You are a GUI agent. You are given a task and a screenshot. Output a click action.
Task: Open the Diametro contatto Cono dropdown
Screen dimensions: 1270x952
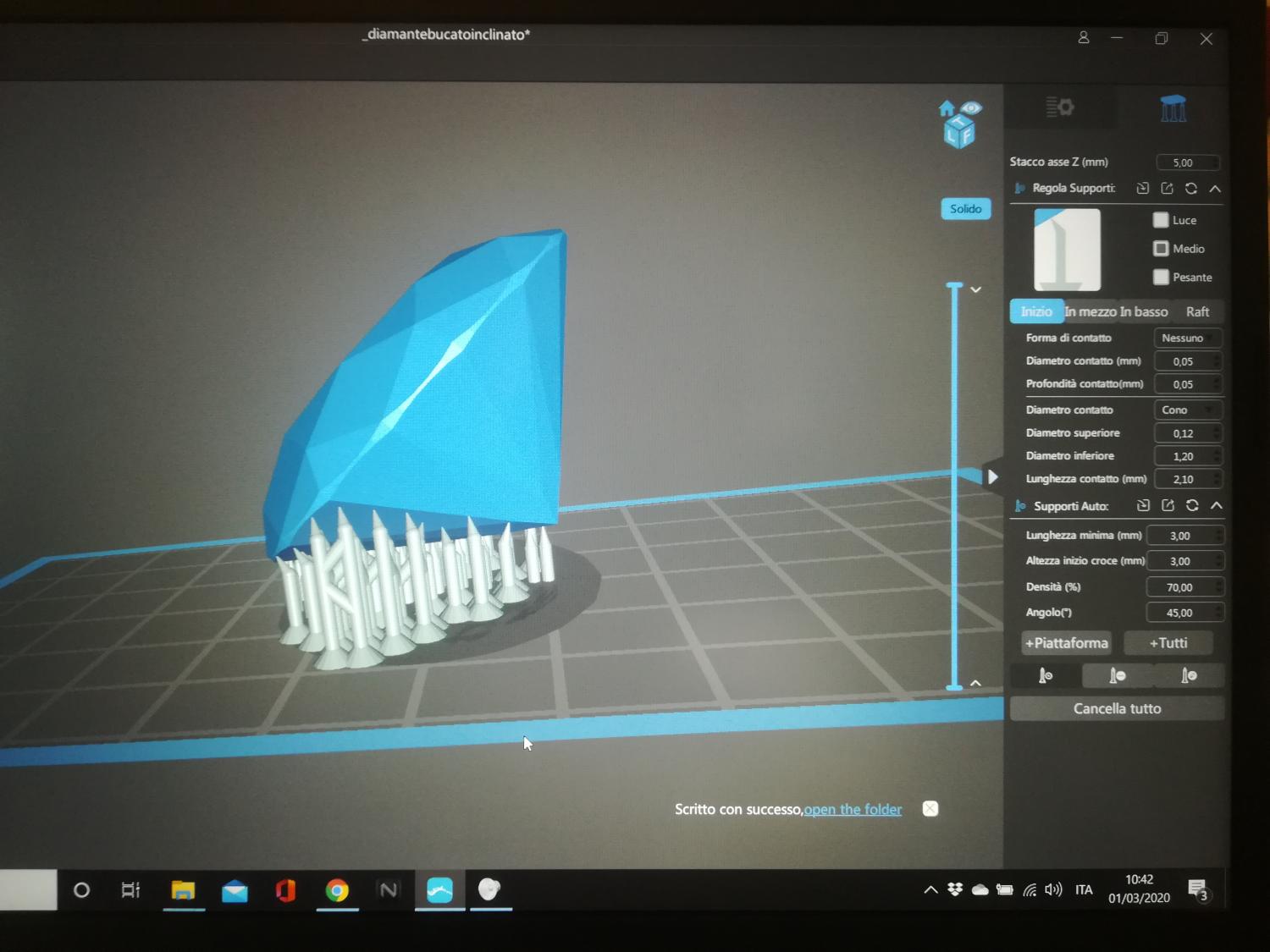1187,410
